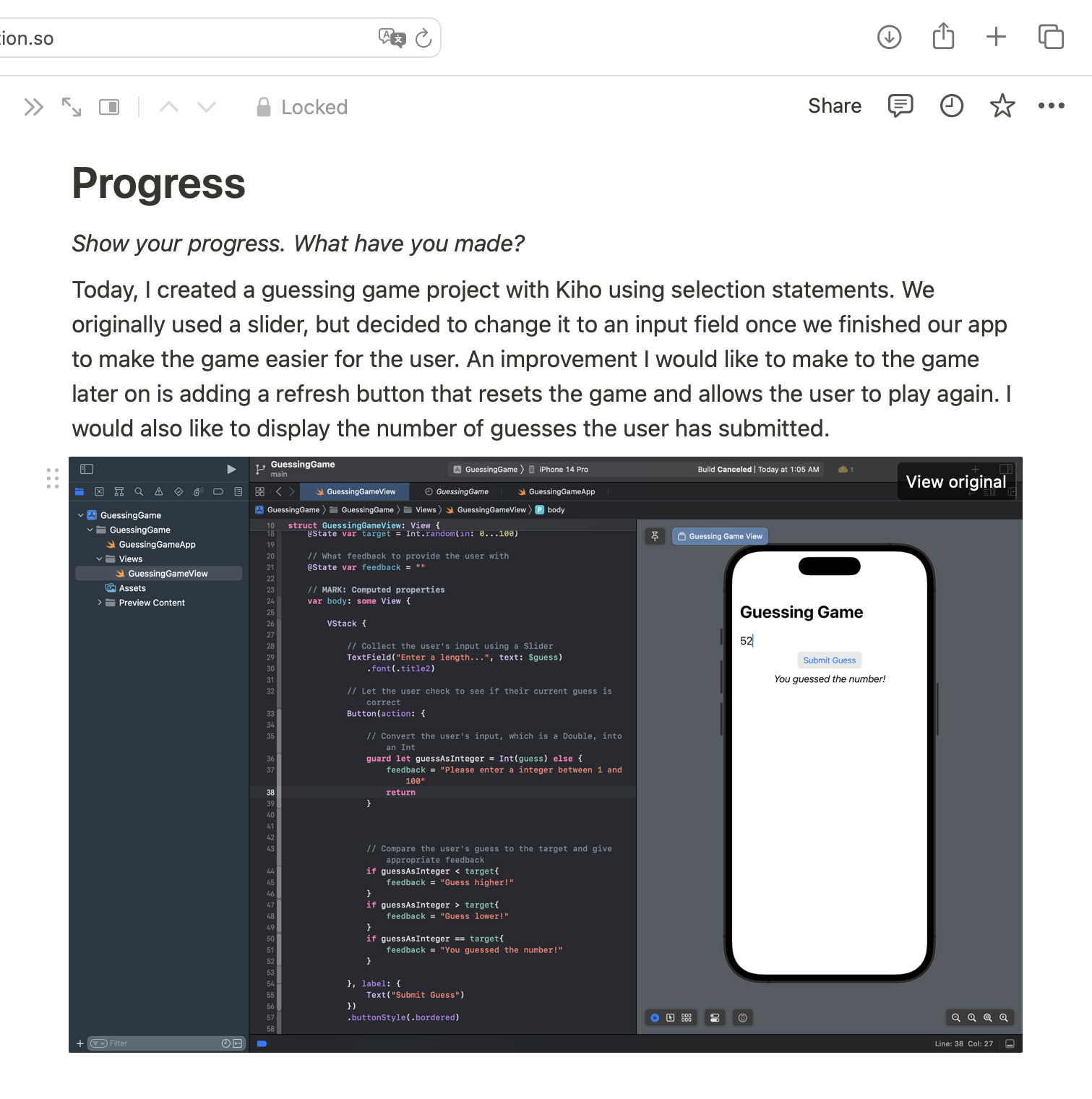Click the Share button

[834, 106]
